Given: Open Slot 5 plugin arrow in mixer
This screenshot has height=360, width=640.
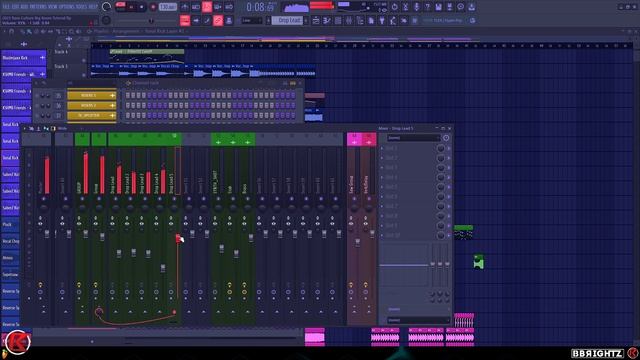Looking at the screenshot, I should point(382,187).
